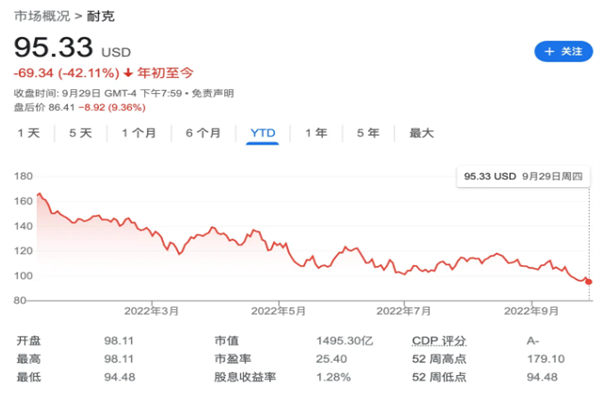The width and height of the screenshot is (600, 400).
Task: Click the 股息收益率 value 1.28%
Action: (333, 377)
